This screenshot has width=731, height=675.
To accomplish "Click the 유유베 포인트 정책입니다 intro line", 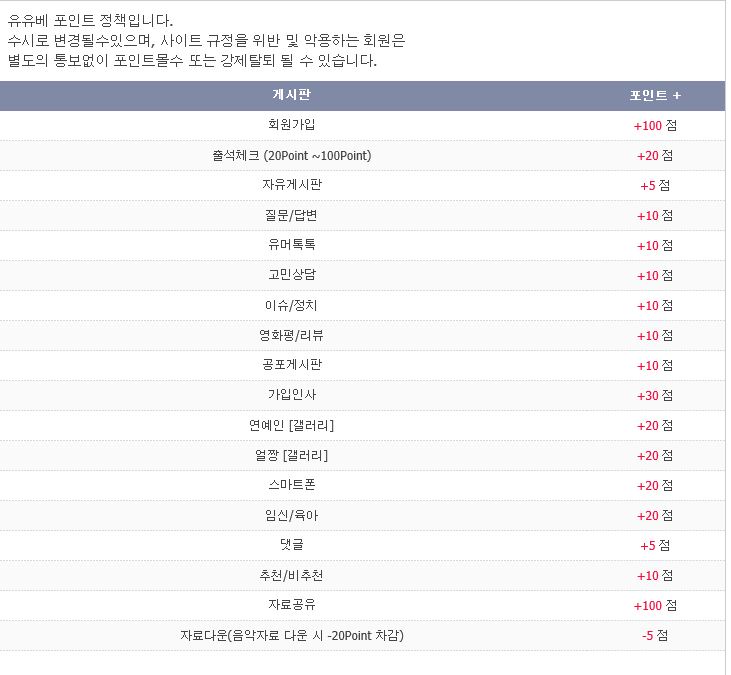I will (x=90, y=21).
